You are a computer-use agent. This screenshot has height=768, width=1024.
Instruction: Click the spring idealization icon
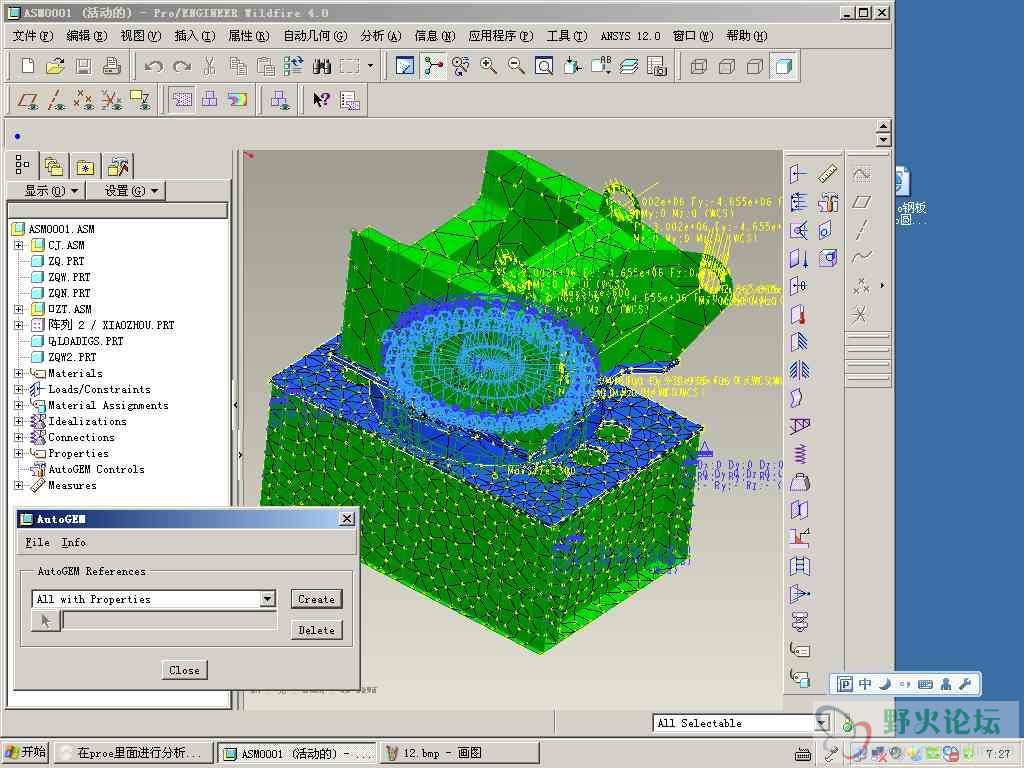[799, 453]
